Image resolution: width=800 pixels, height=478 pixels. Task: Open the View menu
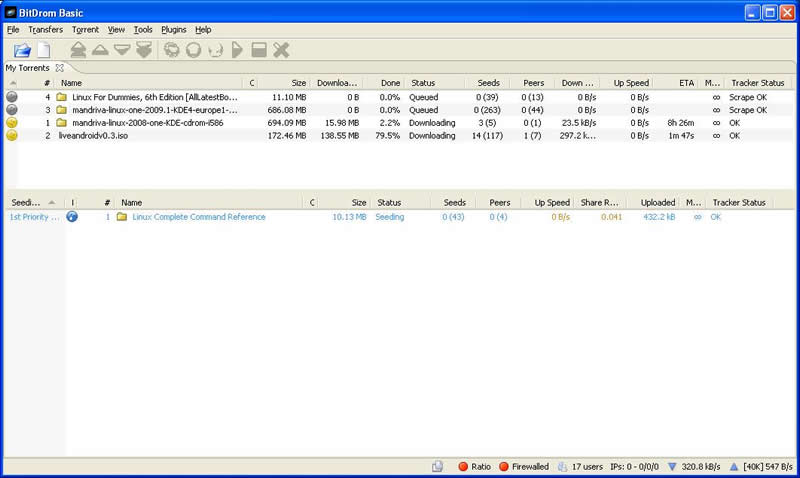[x=116, y=30]
